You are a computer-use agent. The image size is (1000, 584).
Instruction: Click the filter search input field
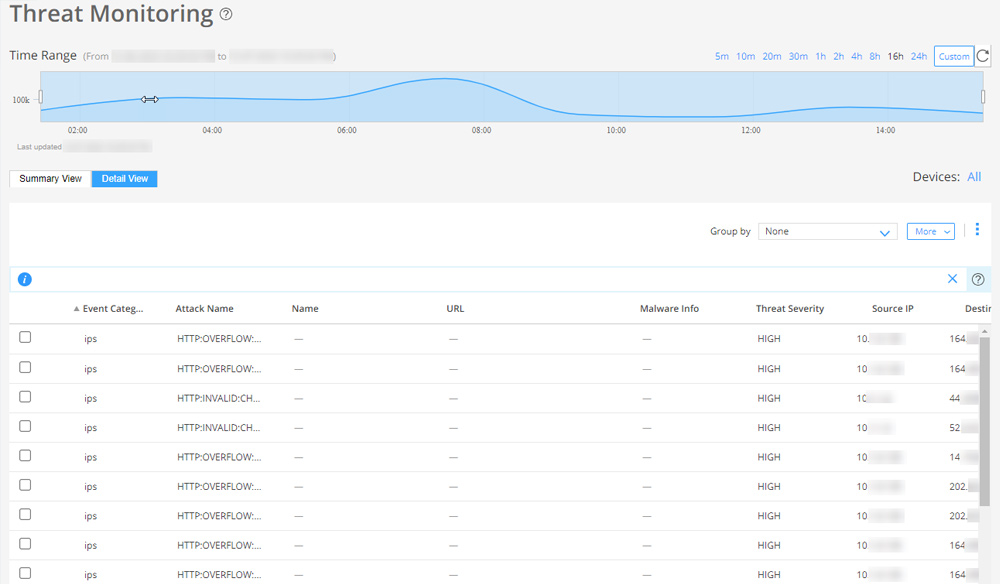coord(480,279)
